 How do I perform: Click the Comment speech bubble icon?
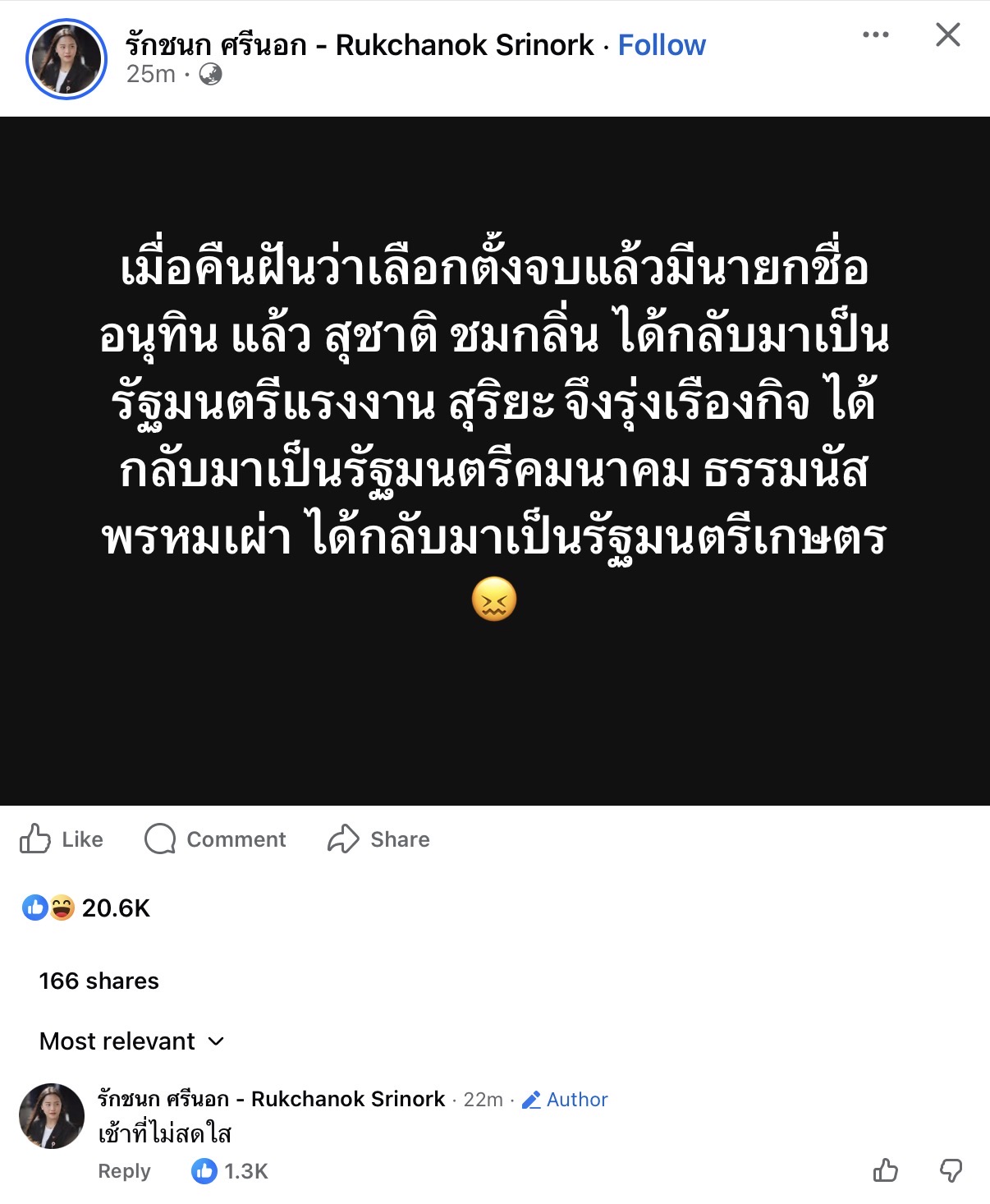pyautogui.click(x=160, y=839)
